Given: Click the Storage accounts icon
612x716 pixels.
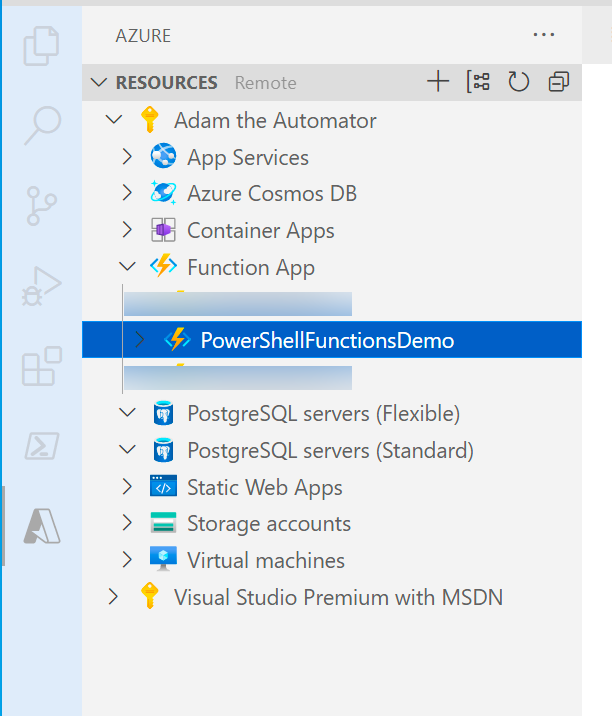Looking at the screenshot, I should [x=163, y=522].
